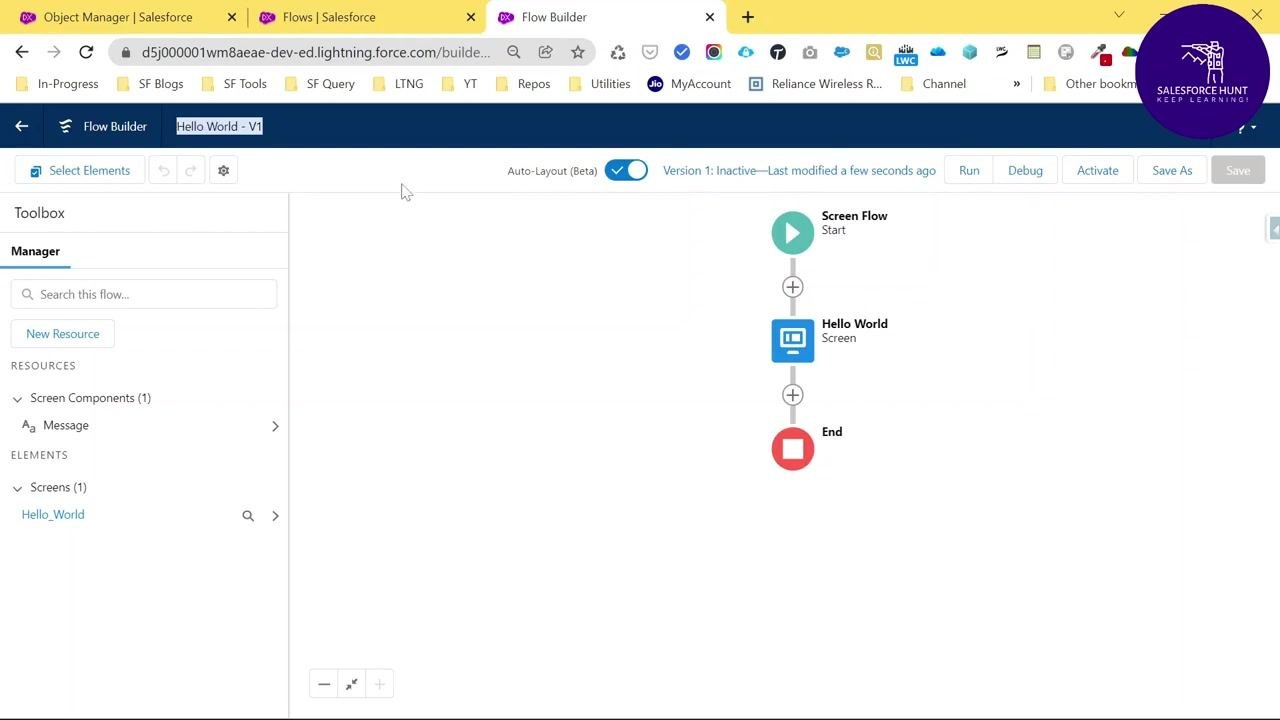Click the Flow Builder back arrow
1280x720 pixels.
(x=22, y=126)
